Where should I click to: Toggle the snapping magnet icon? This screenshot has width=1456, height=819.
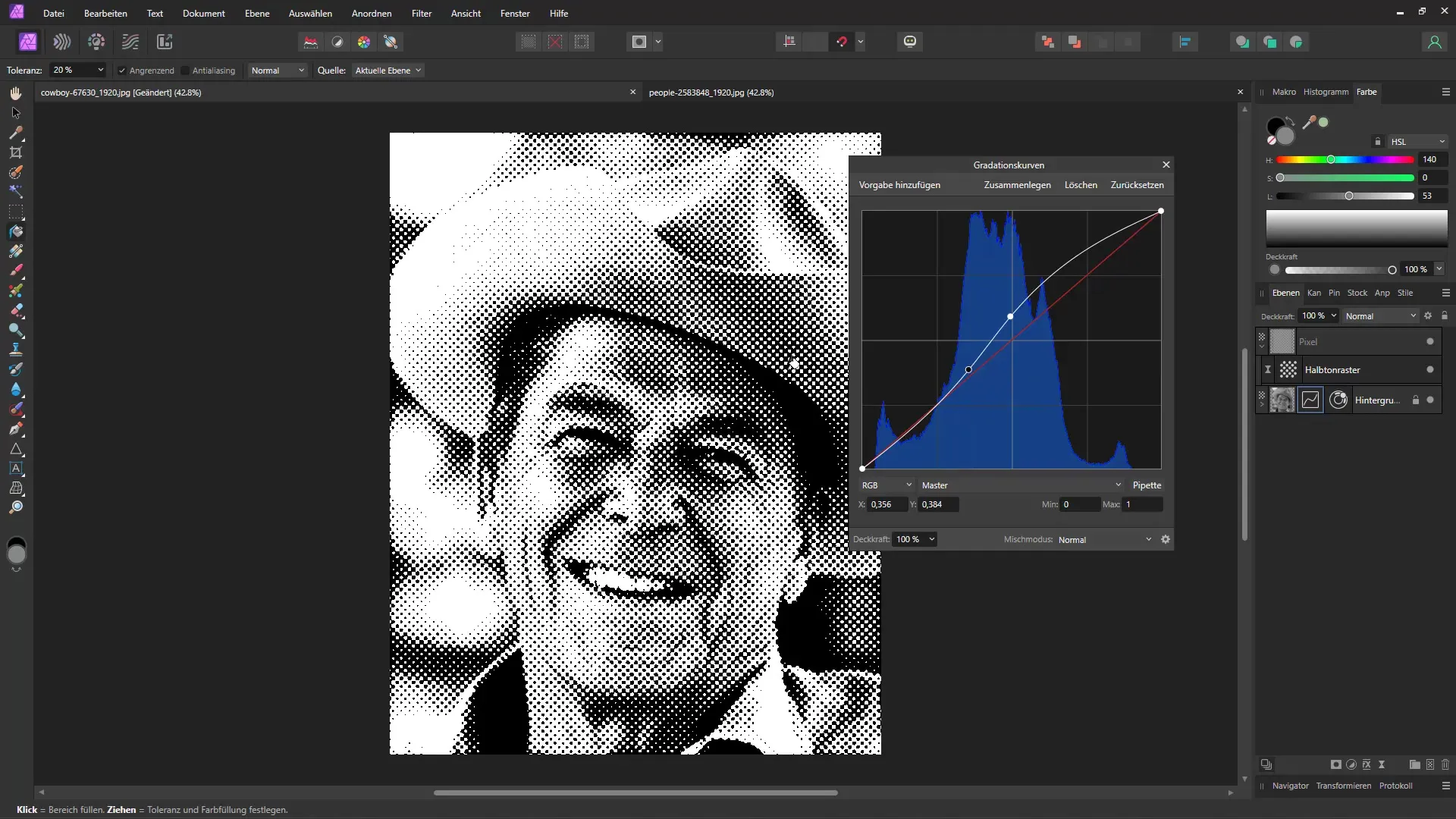point(842,42)
